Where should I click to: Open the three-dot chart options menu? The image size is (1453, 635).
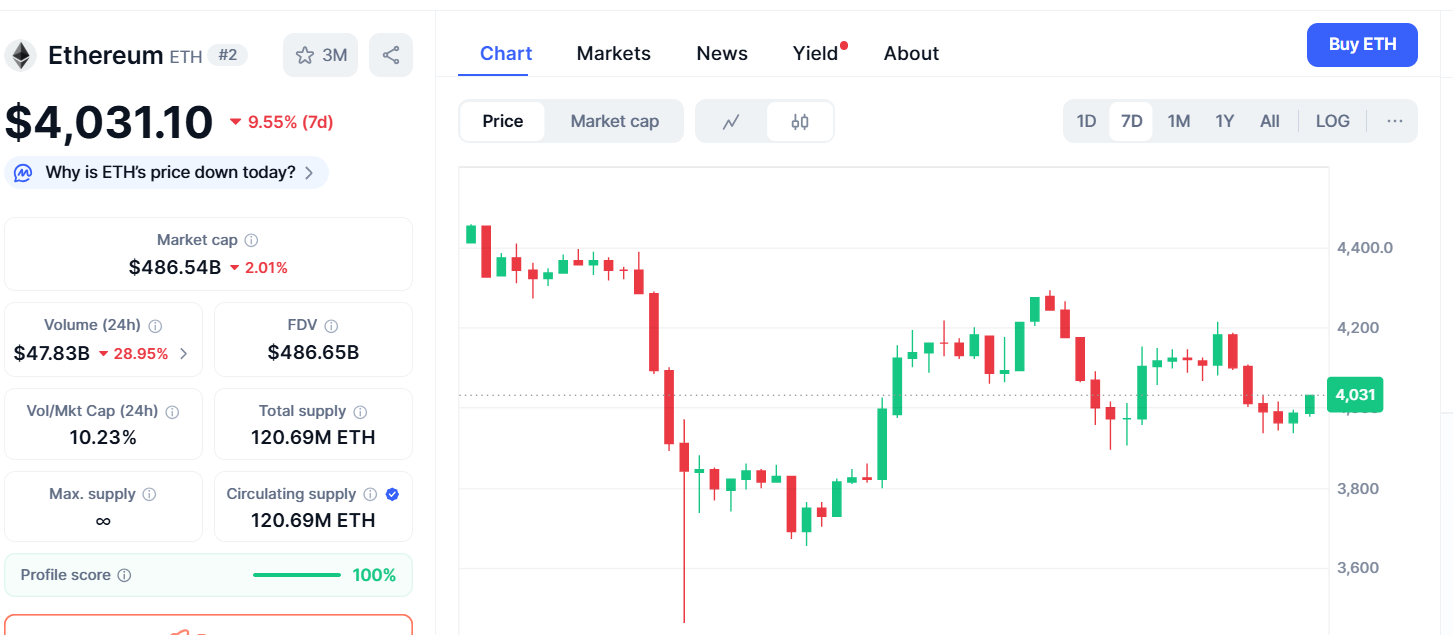[x=1395, y=121]
